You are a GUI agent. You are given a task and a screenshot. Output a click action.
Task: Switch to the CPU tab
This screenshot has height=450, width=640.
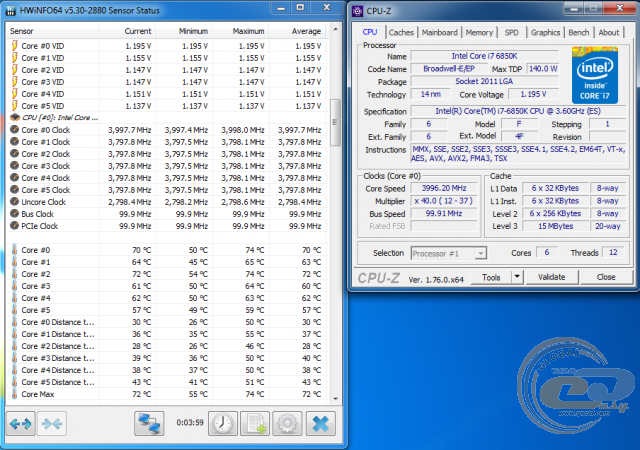click(x=370, y=32)
